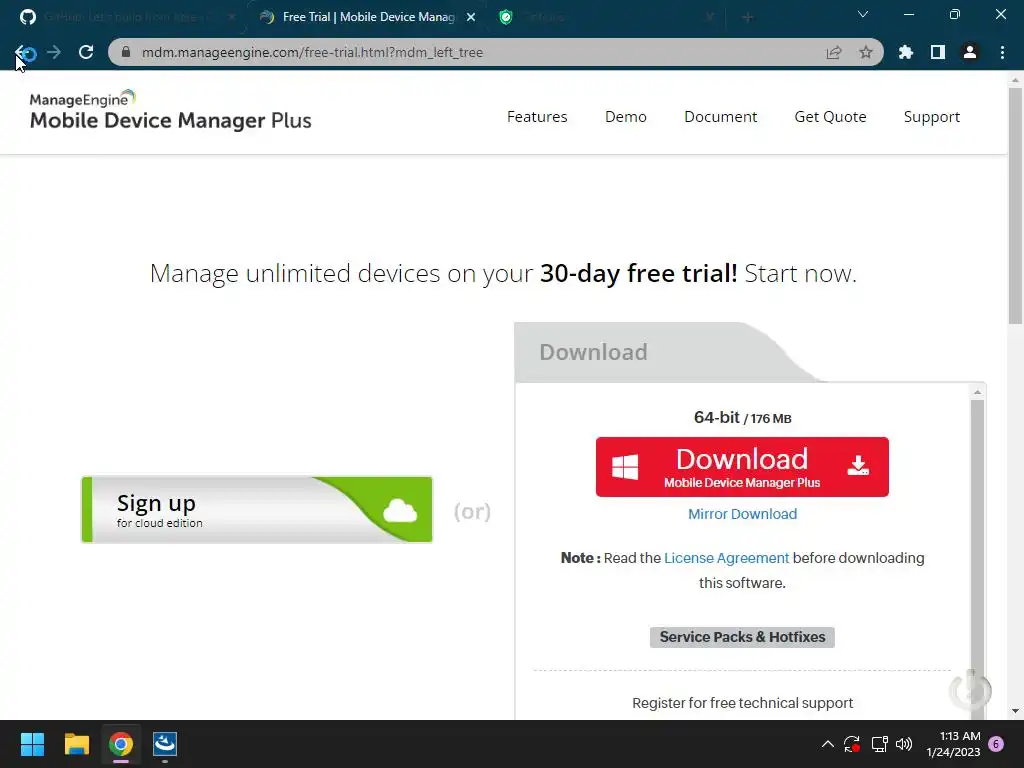Open the Document menu item
This screenshot has height=768, width=1024.
pos(720,117)
